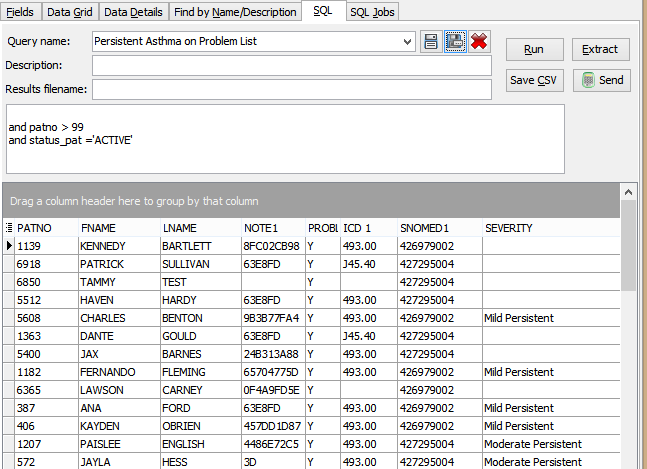Open the Query name dropdown list
The image size is (647, 469).
tap(407, 42)
